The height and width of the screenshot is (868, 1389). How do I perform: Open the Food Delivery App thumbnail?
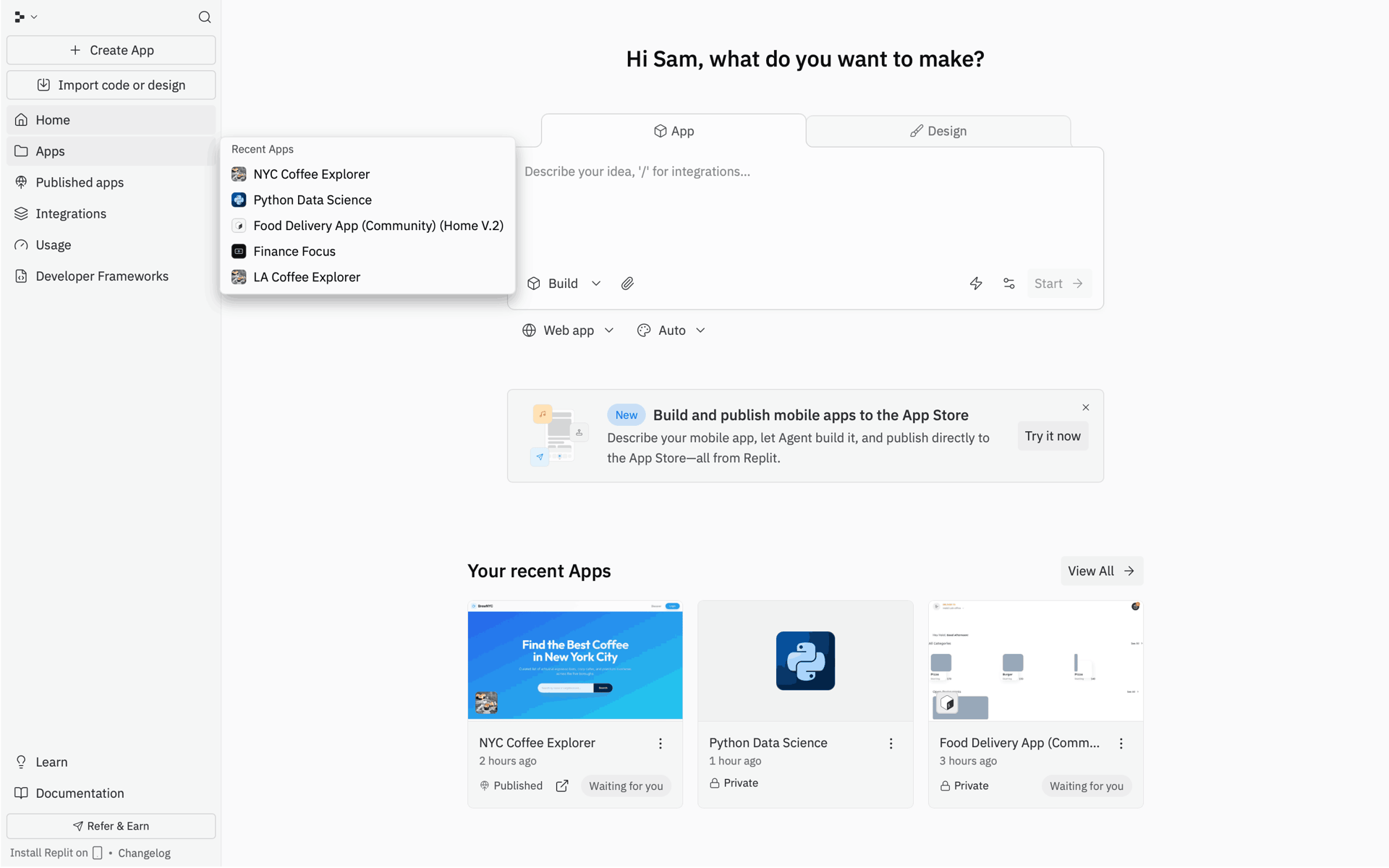pos(1036,660)
